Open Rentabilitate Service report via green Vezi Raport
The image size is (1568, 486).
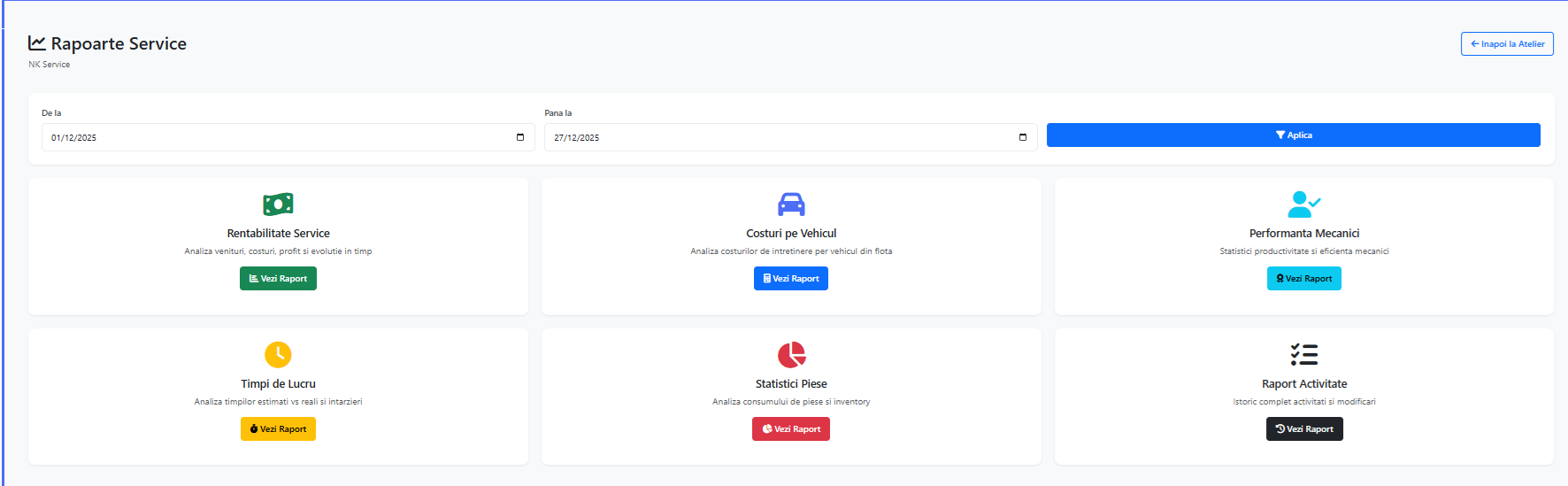tap(278, 279)
